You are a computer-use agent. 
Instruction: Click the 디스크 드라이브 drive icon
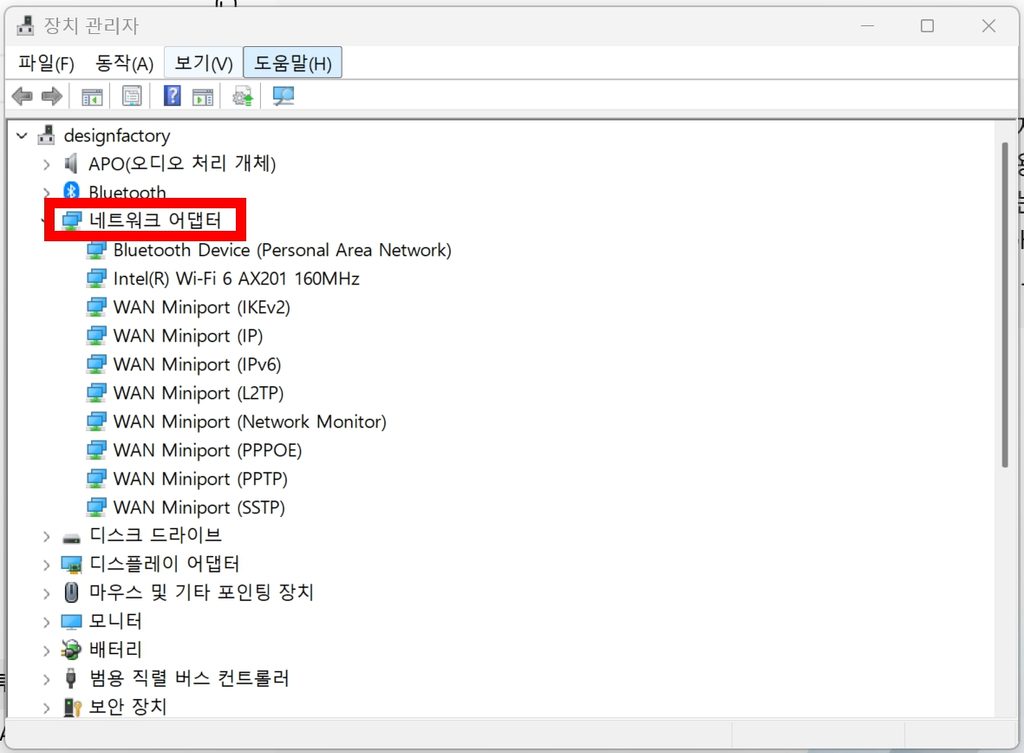click(x=71, y=538)
